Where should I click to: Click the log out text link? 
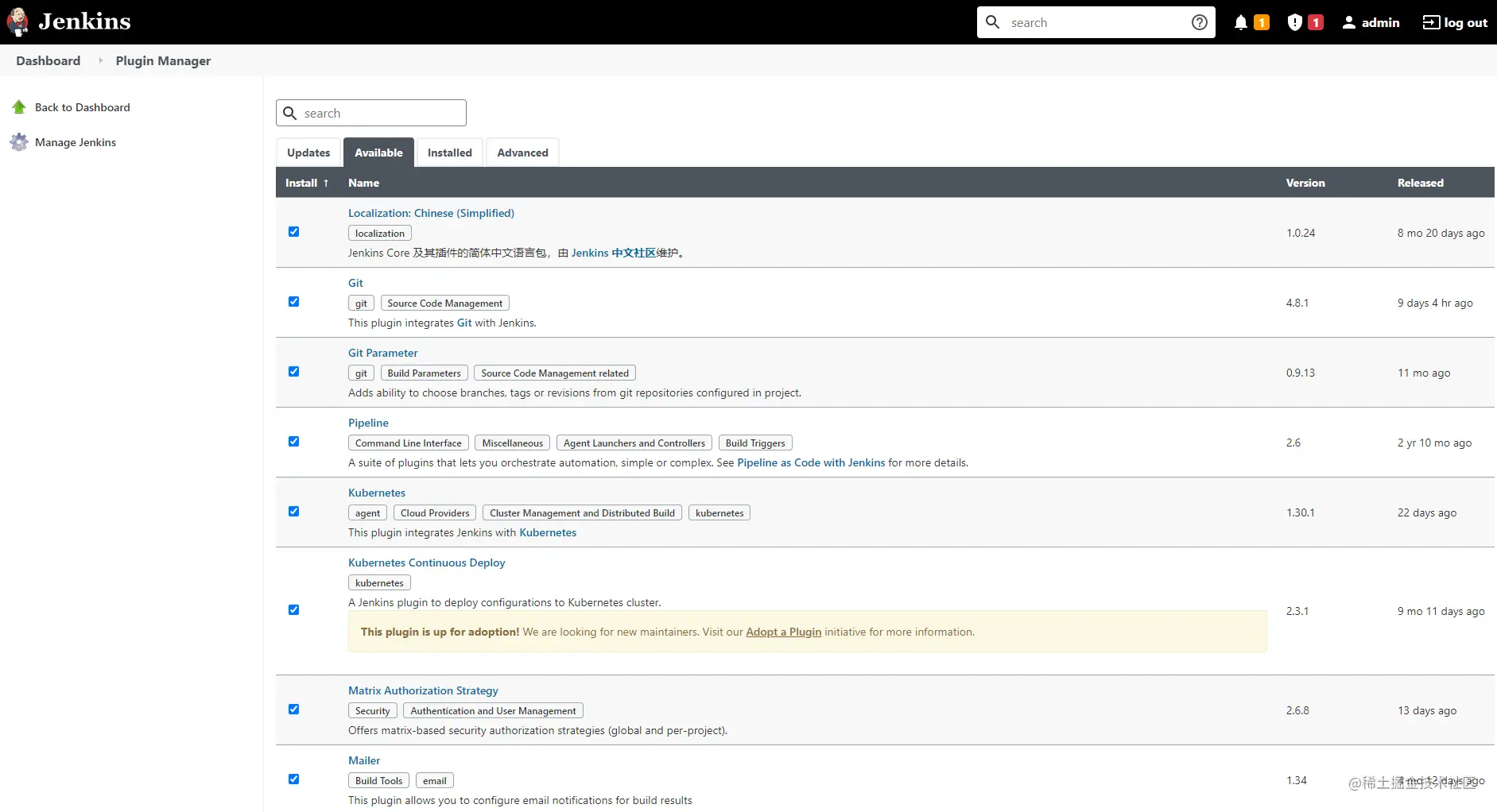coord(1465,22)
